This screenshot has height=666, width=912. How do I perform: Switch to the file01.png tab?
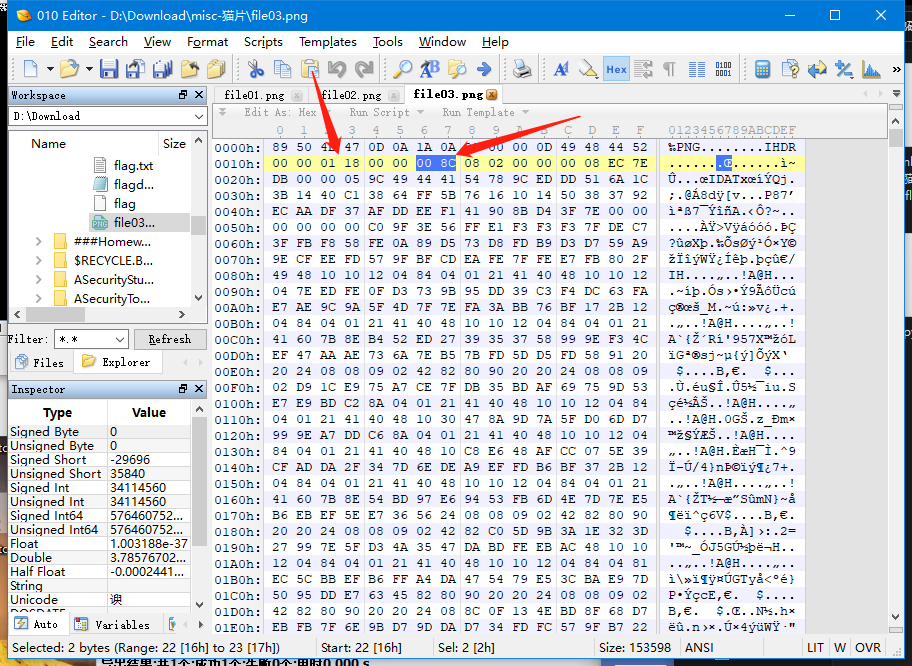tap(254, 95)
